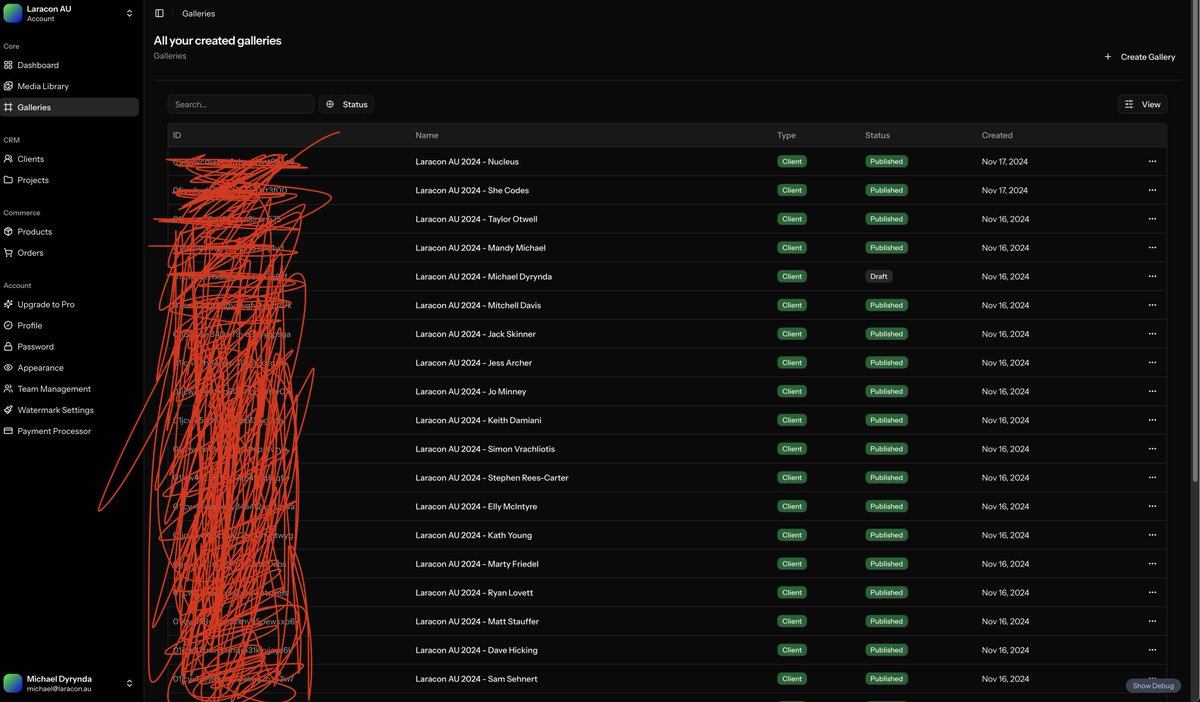Open the Products page
This screenshot has height=702, width=1200.
pos(69,232)
